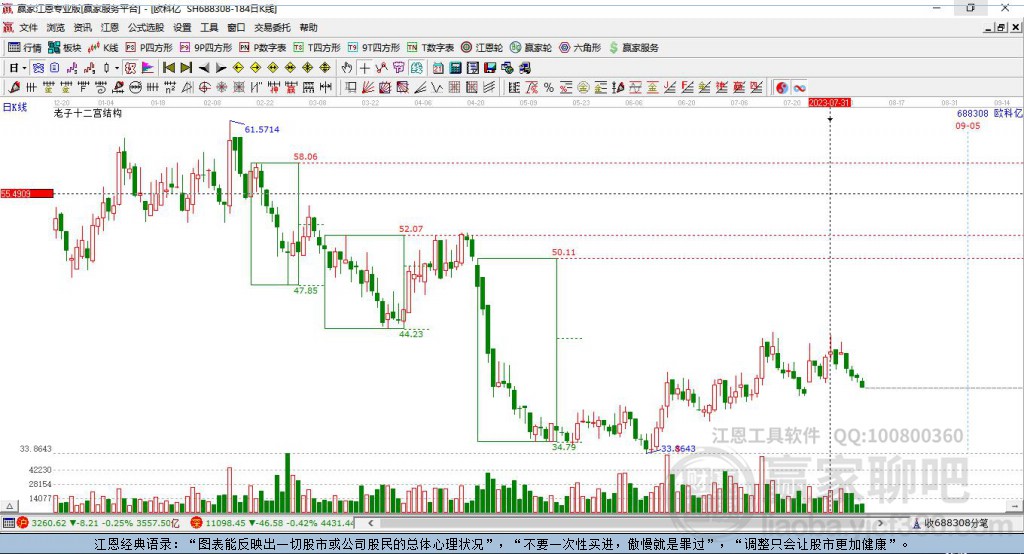Open the 工具 menu
Image resolution: width=1024 pixels, height=554 pixels.
(209, 27)
